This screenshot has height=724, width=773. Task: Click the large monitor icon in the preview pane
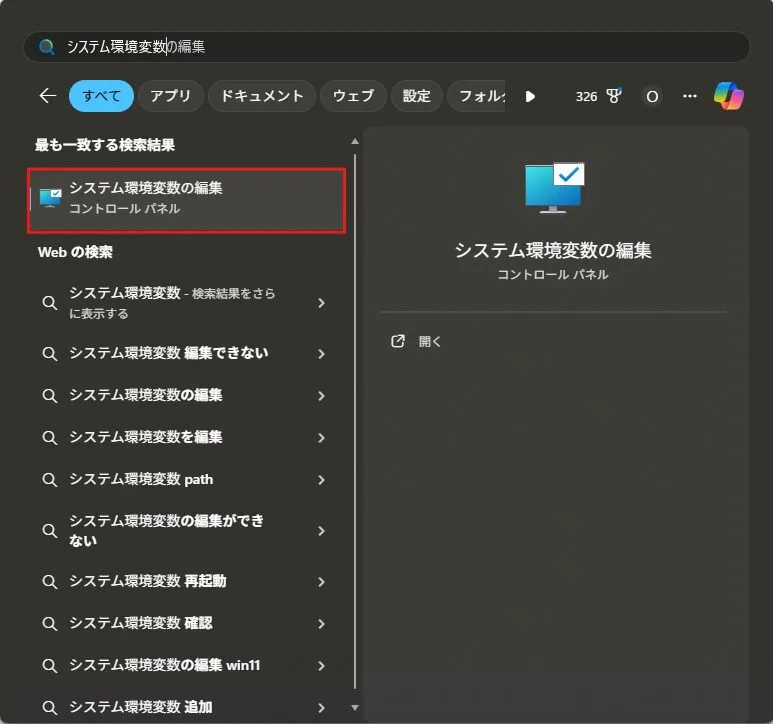click(554, 187)
